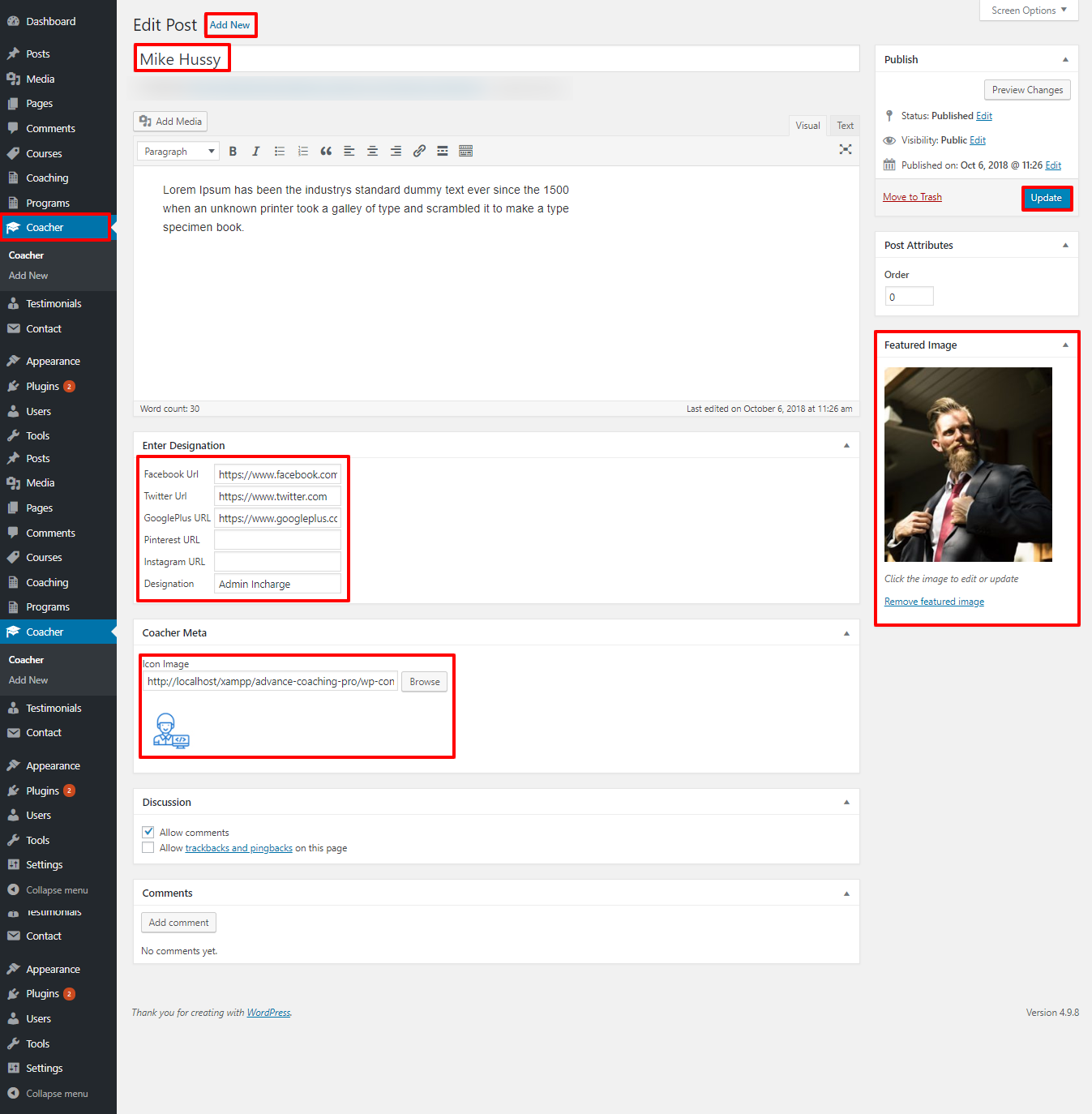The width and height of the screenshot is (1092, 1114).
Task: Enable Allow trackbacks and pingbacks checkbox
Action: pos(148,848)
